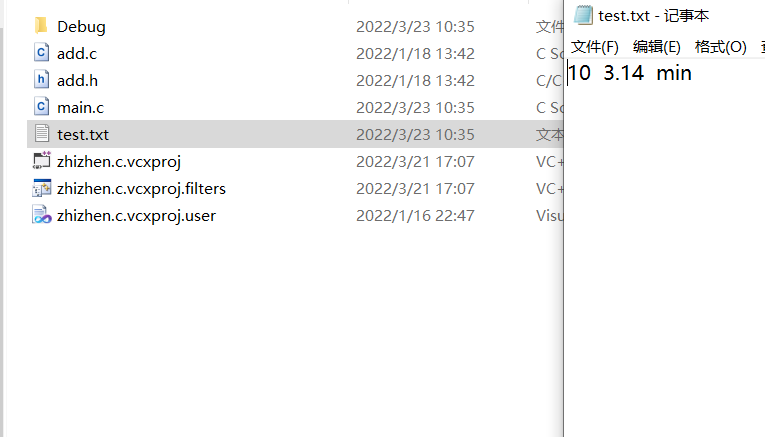Image resolution: width=765 pixels, height=437 pixels.
Task: Select the Debug folder icon
Action: pyautogui.click(x=41, y=25)
